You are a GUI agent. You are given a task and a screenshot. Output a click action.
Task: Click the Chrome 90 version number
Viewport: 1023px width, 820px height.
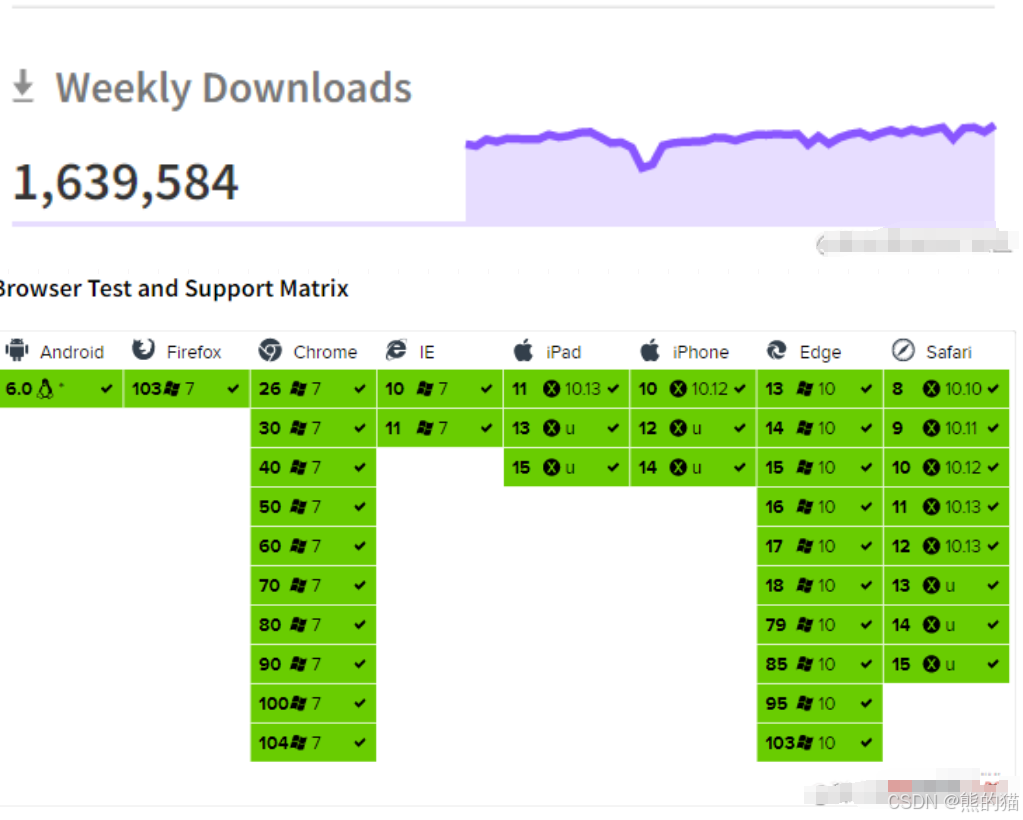click(270, 664)
